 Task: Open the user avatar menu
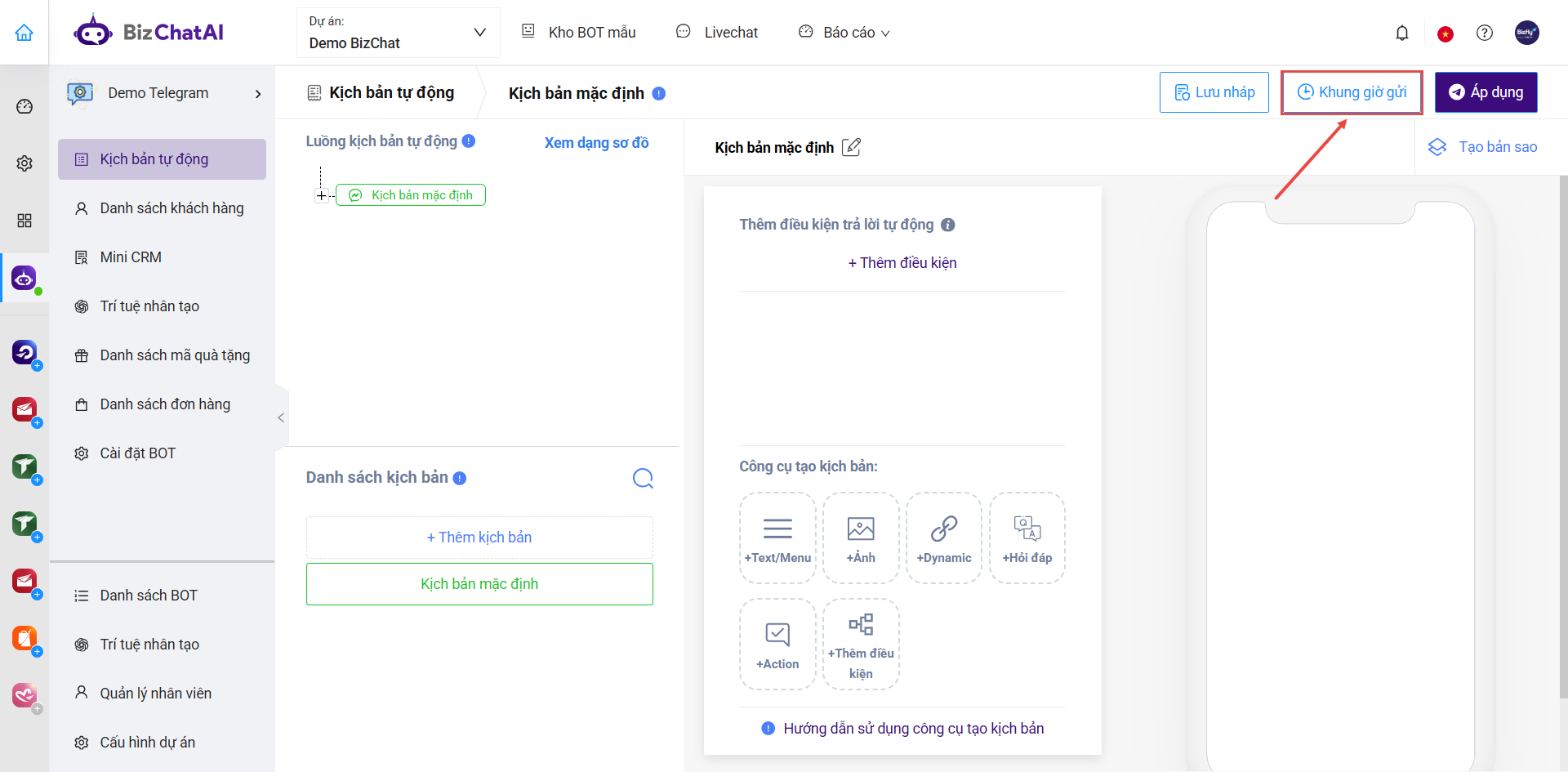(x=1527, y=33)
